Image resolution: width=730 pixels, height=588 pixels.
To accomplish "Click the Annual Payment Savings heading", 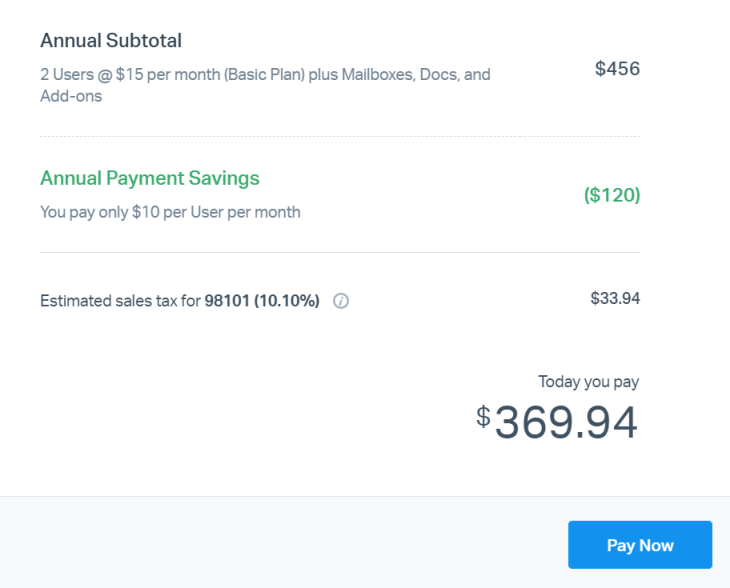I will point(149,179).
